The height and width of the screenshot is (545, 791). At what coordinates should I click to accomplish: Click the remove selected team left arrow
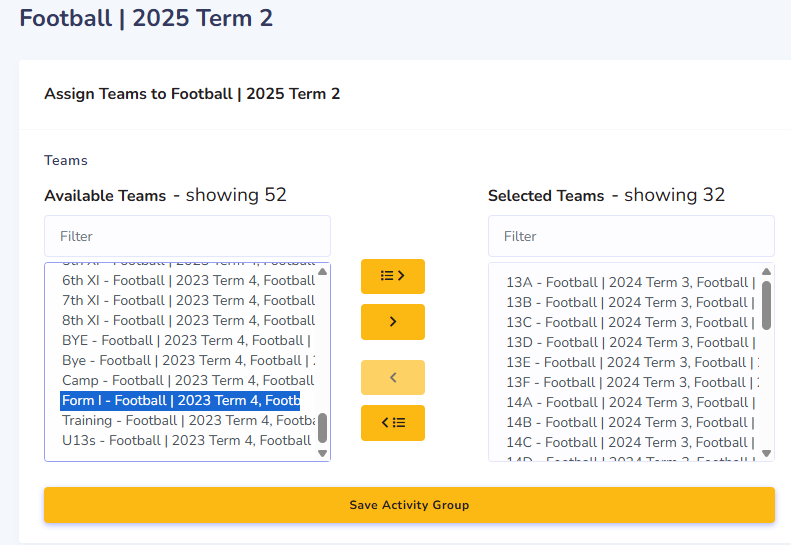pos(392,377)
